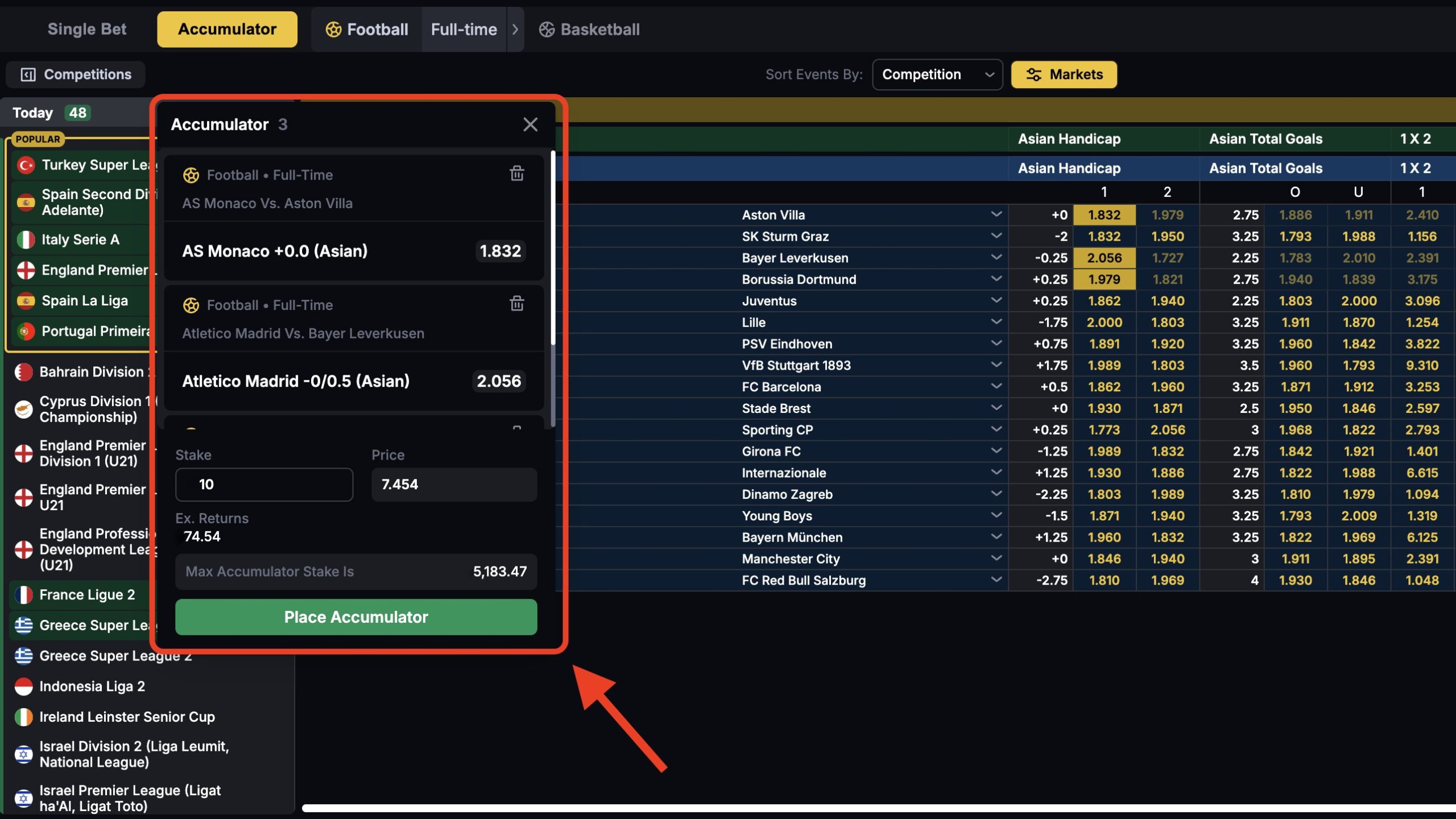
Task: Switch to the Basketball tab
Action: point(589,30)
